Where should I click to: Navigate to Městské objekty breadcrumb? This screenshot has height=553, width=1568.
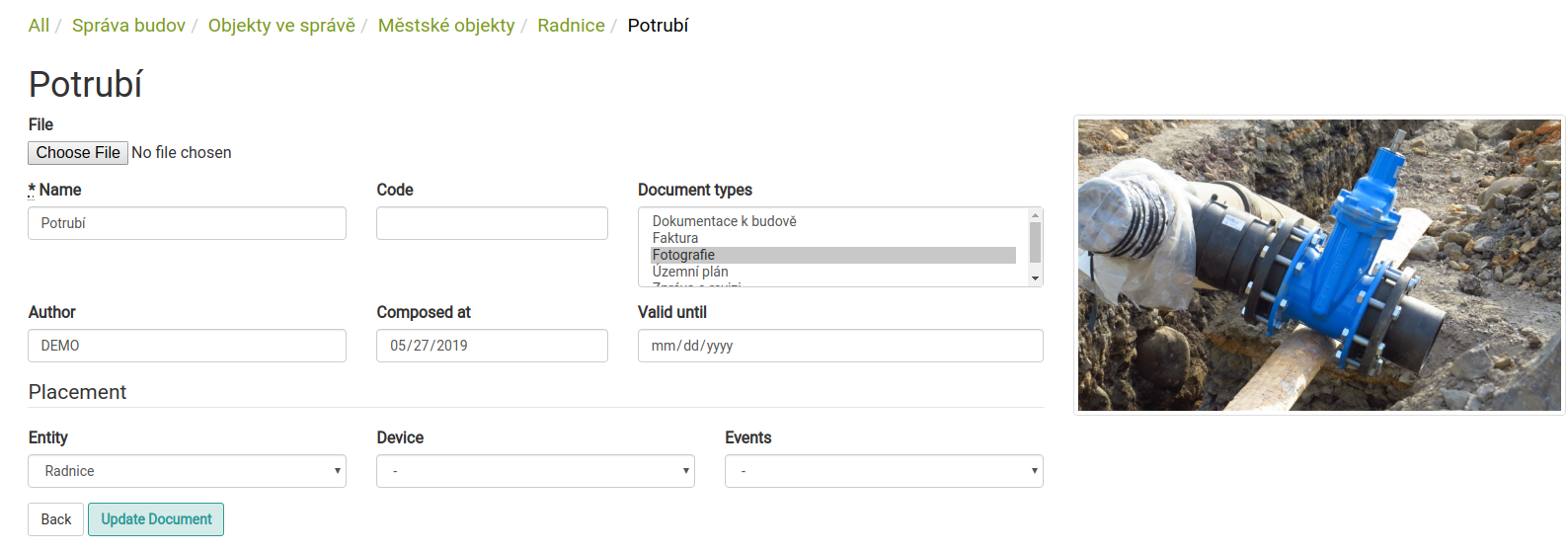point(446,26)
